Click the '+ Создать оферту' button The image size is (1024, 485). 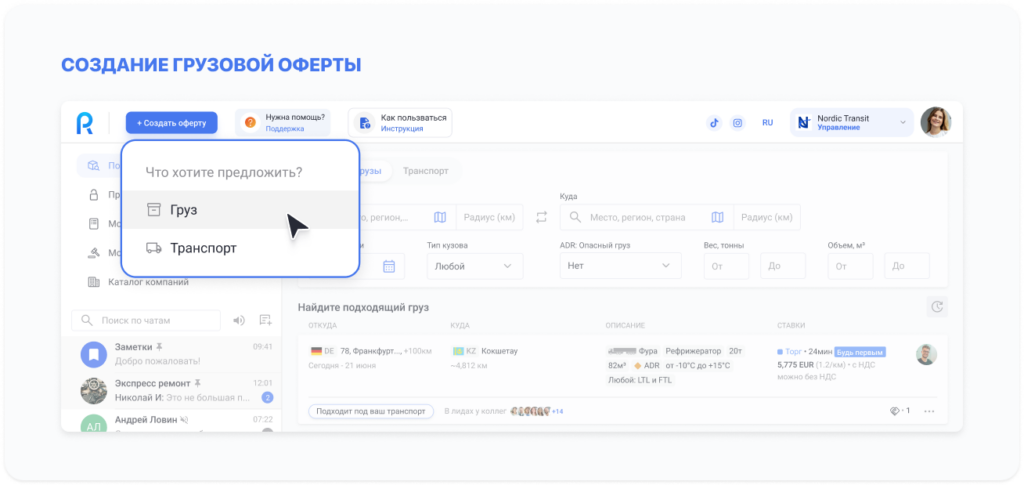172,123
